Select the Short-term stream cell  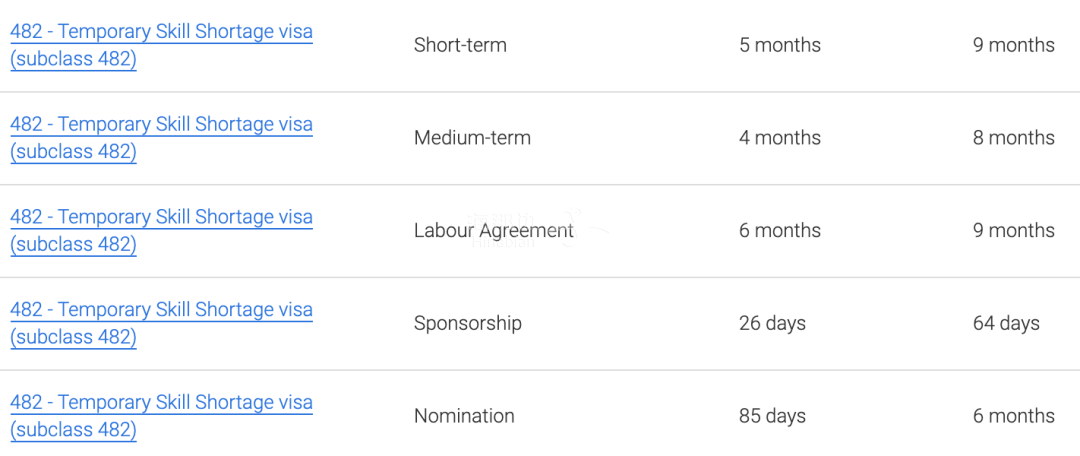[x=460, y=45]
